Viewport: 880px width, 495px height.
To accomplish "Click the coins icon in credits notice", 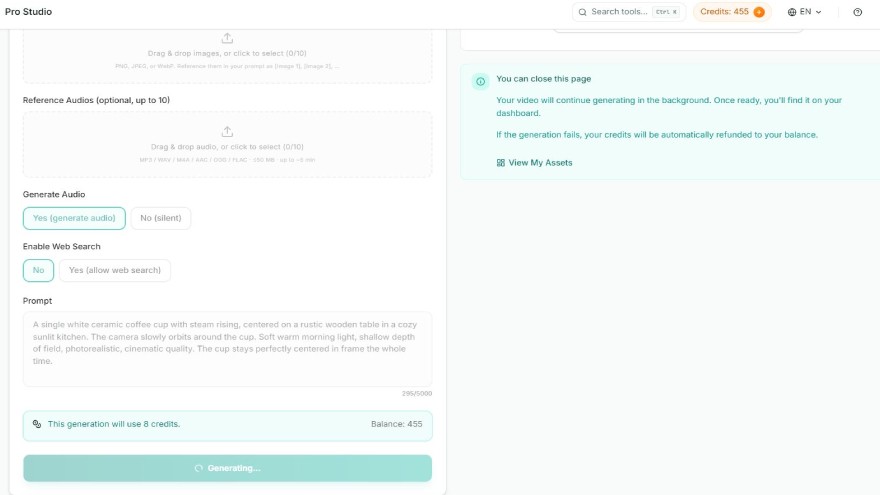I will coord(37,424).
